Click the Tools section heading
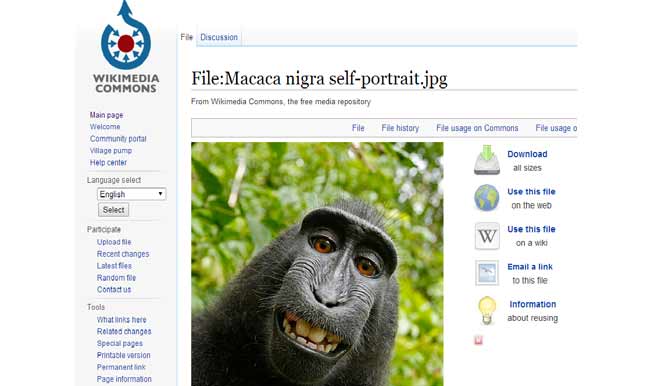The height and width of the screenshot is (386, 651). coord(96,307)
